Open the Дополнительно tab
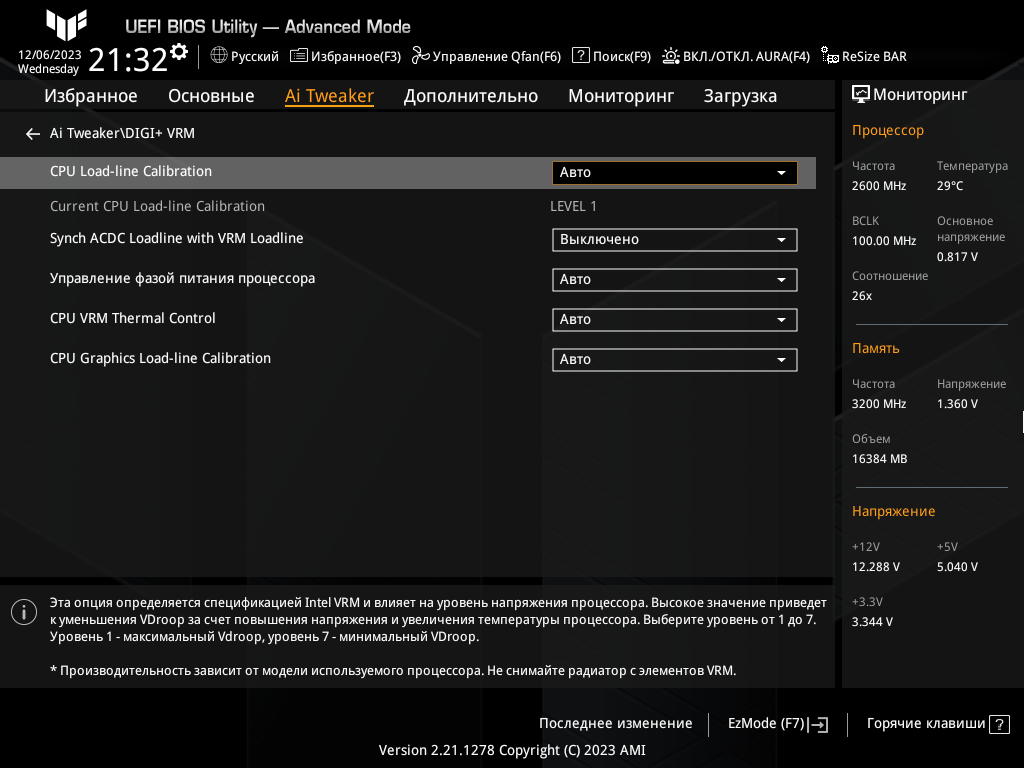 pyautogui.click(x=471, y=96)
